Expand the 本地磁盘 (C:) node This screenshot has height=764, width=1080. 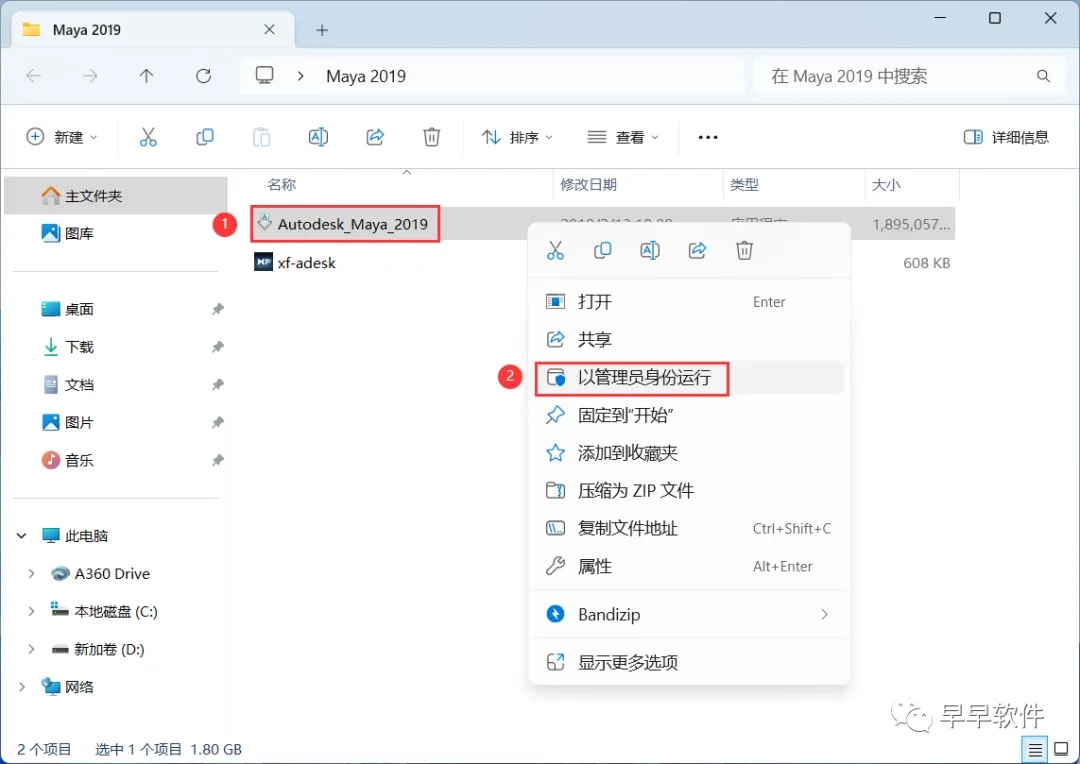click(31, 611)
